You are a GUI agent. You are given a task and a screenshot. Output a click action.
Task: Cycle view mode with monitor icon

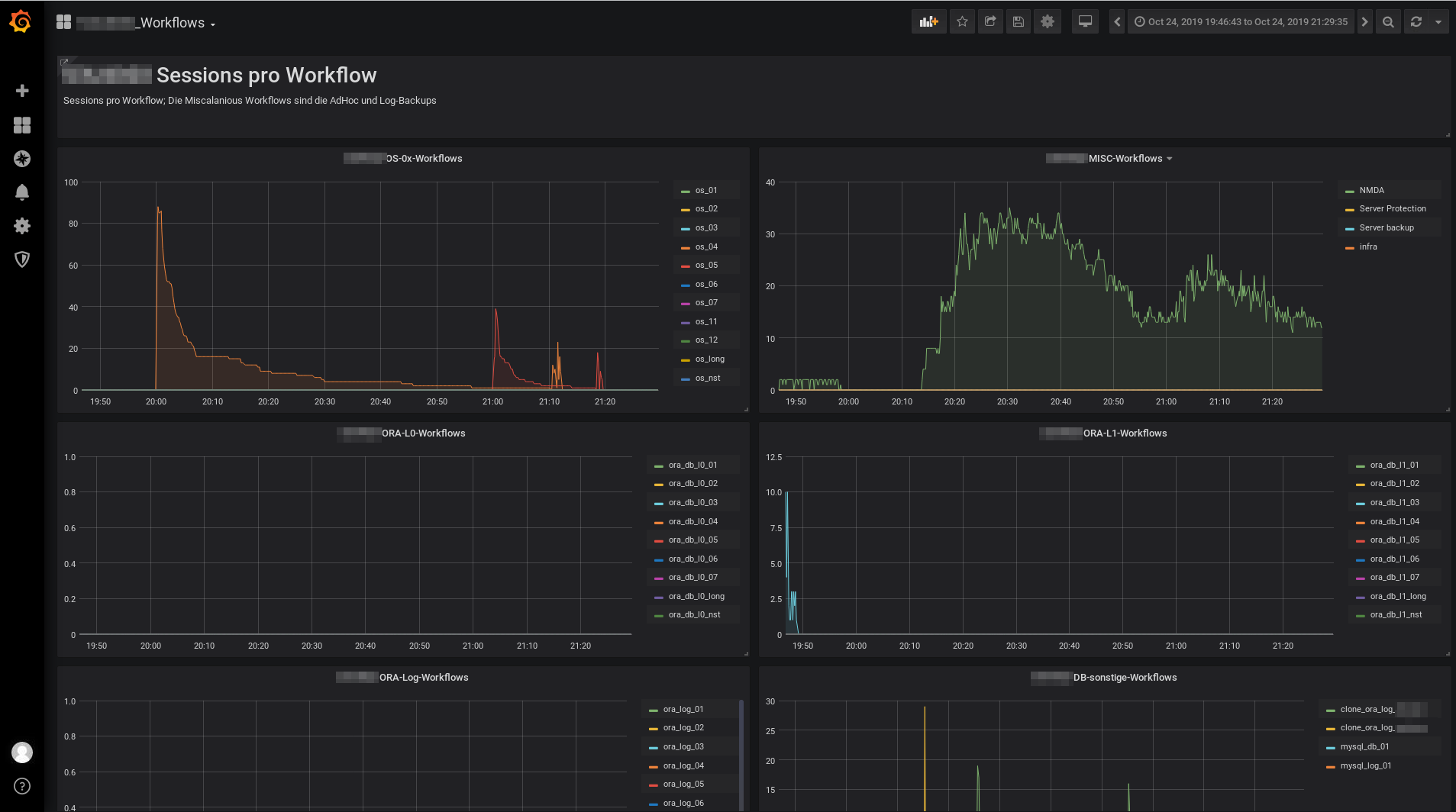point(1085,22)
